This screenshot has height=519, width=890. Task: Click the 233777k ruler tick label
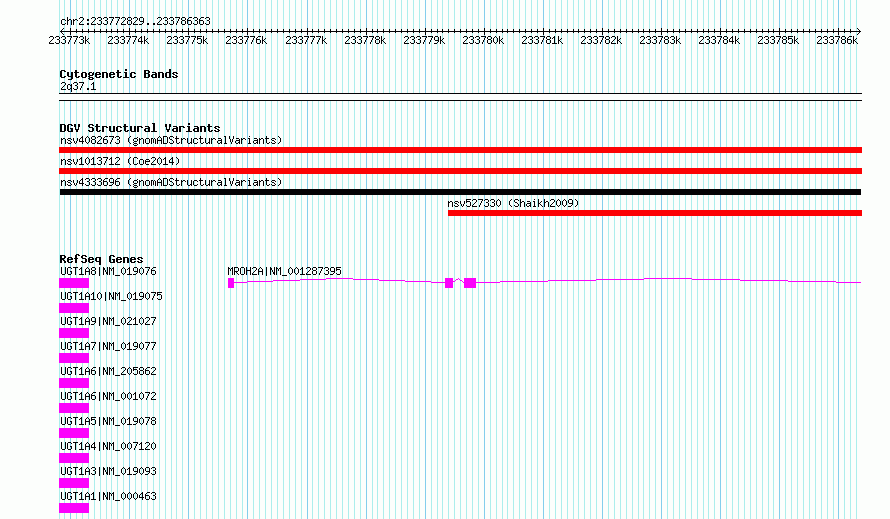click(306, 40)
